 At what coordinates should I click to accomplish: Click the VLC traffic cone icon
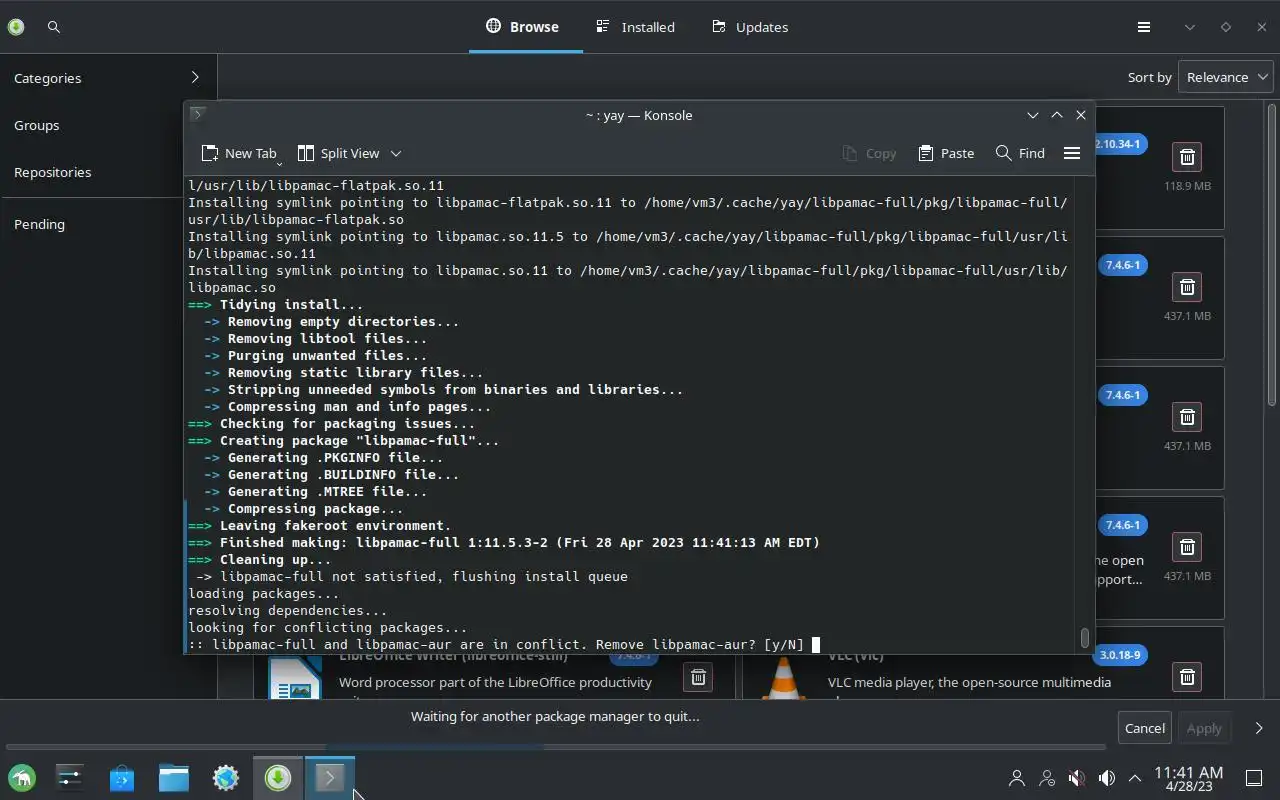coord(783,679)
